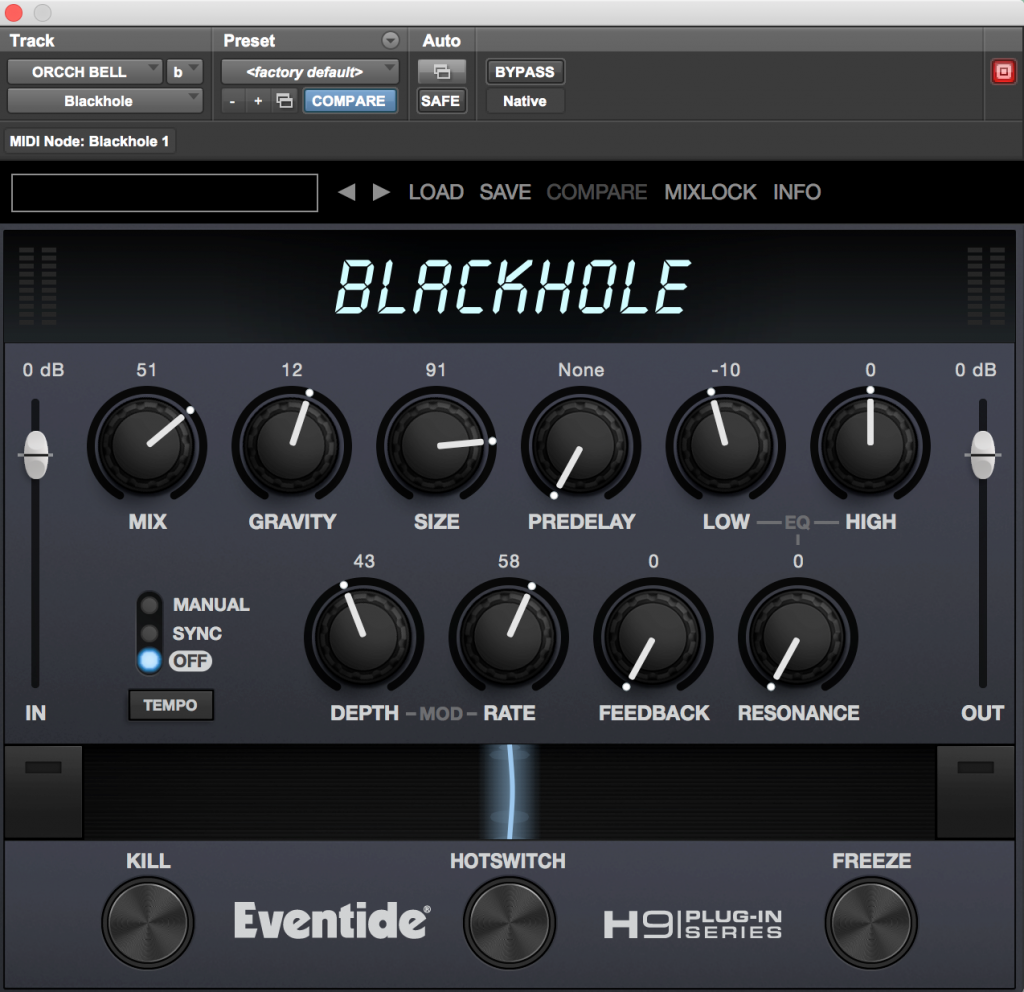Click the PREDELAY value None

(x=581, y=370)
